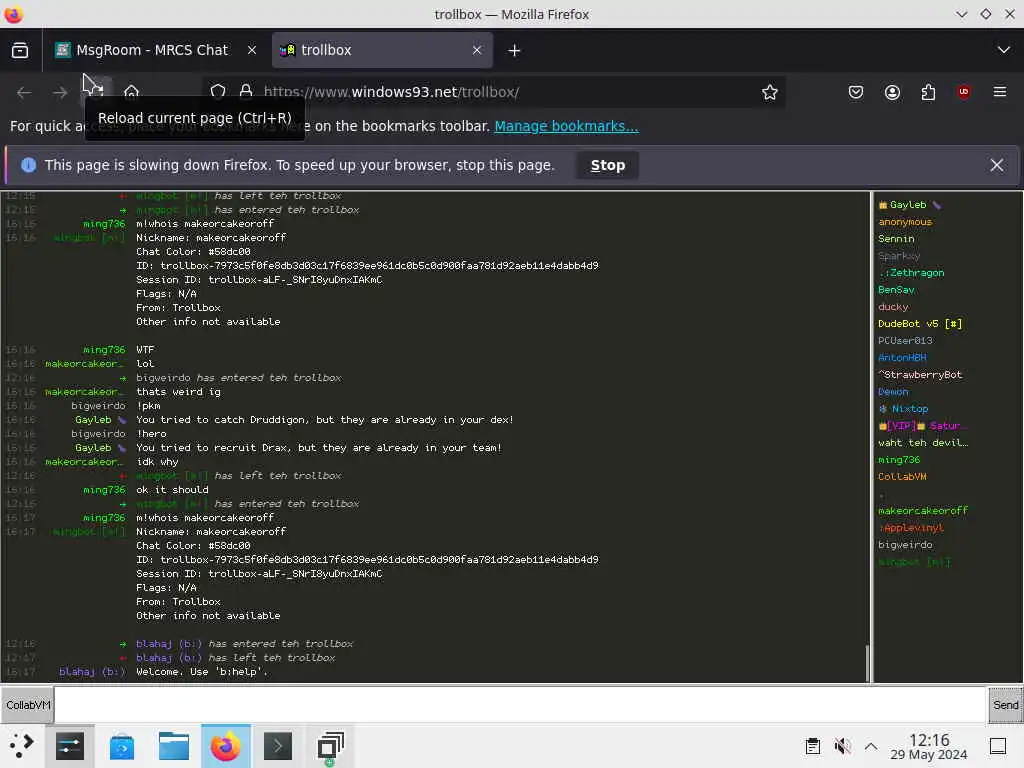
Task: Click the chat message input field
Action: [520, 705]
